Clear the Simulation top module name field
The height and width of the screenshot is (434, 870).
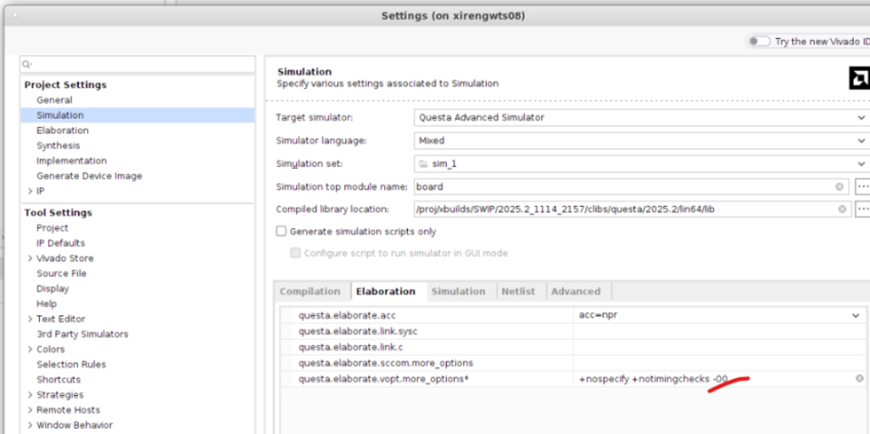[839, 187]
